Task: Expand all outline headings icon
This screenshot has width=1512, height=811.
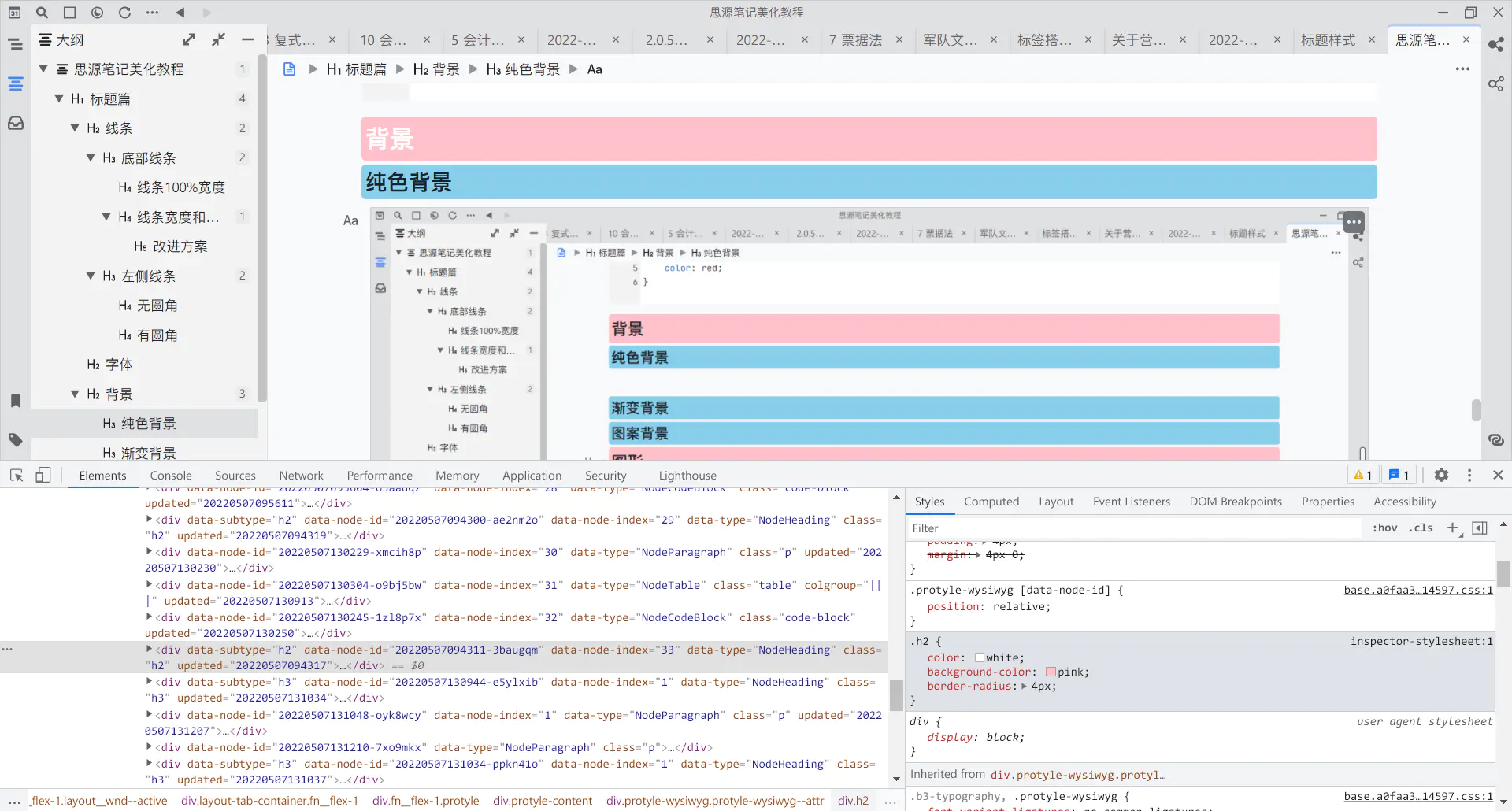Action: [x=189, y=39]
